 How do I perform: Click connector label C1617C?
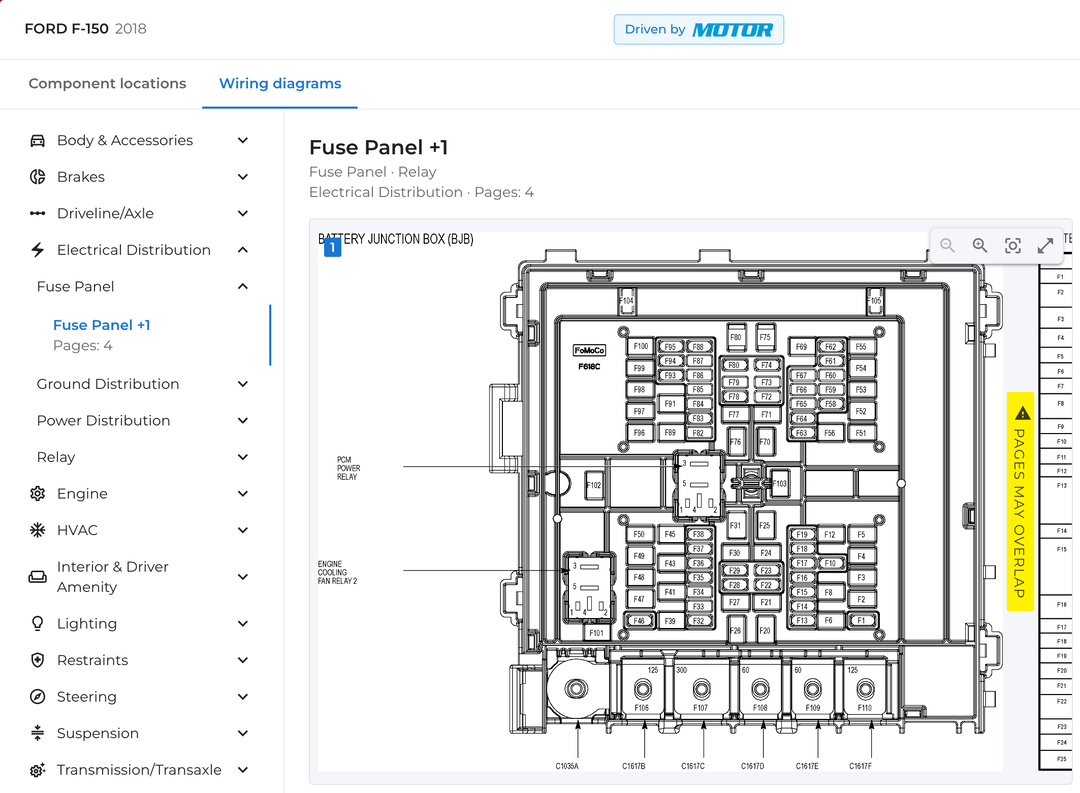coord(693,766)
